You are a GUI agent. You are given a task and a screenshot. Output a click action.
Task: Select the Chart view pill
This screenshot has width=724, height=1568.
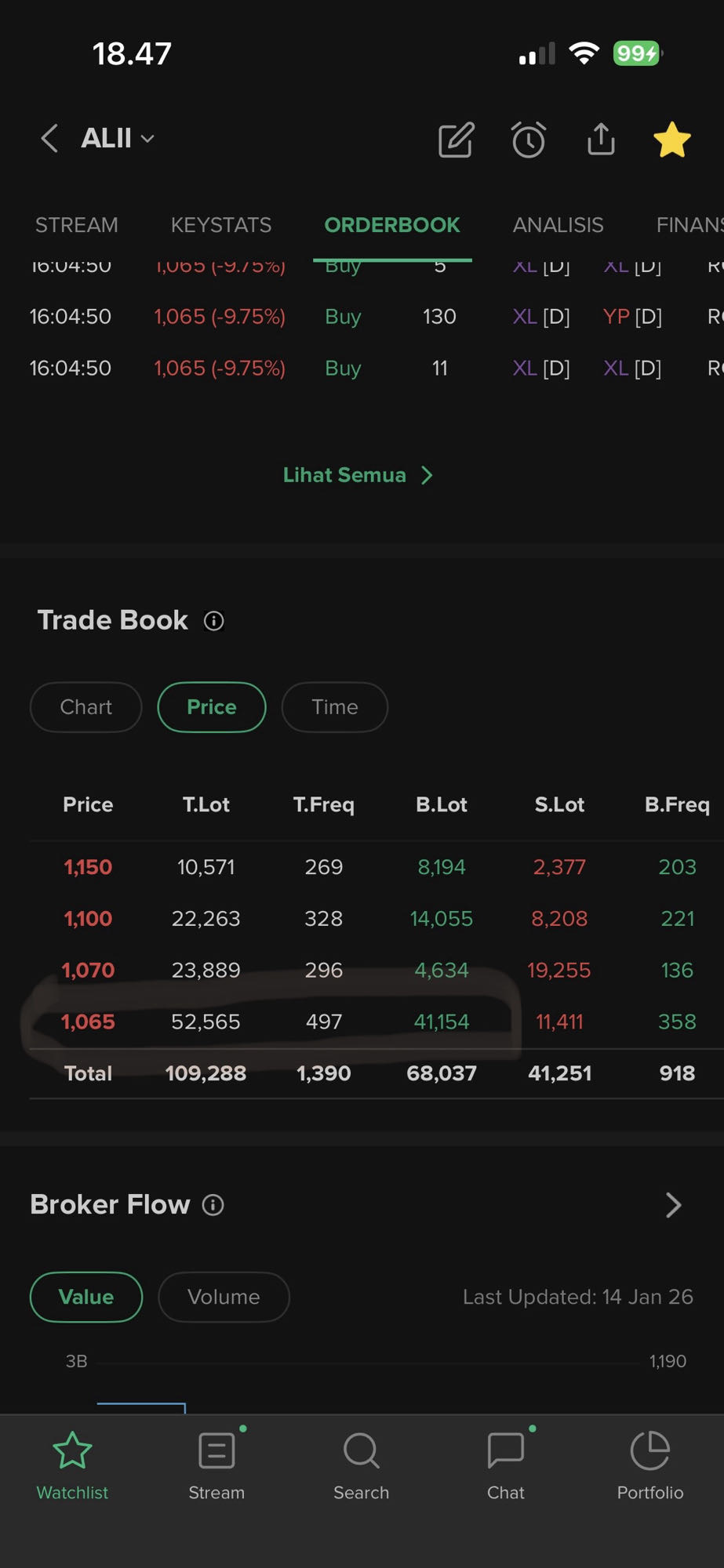(x=86, y=707)
